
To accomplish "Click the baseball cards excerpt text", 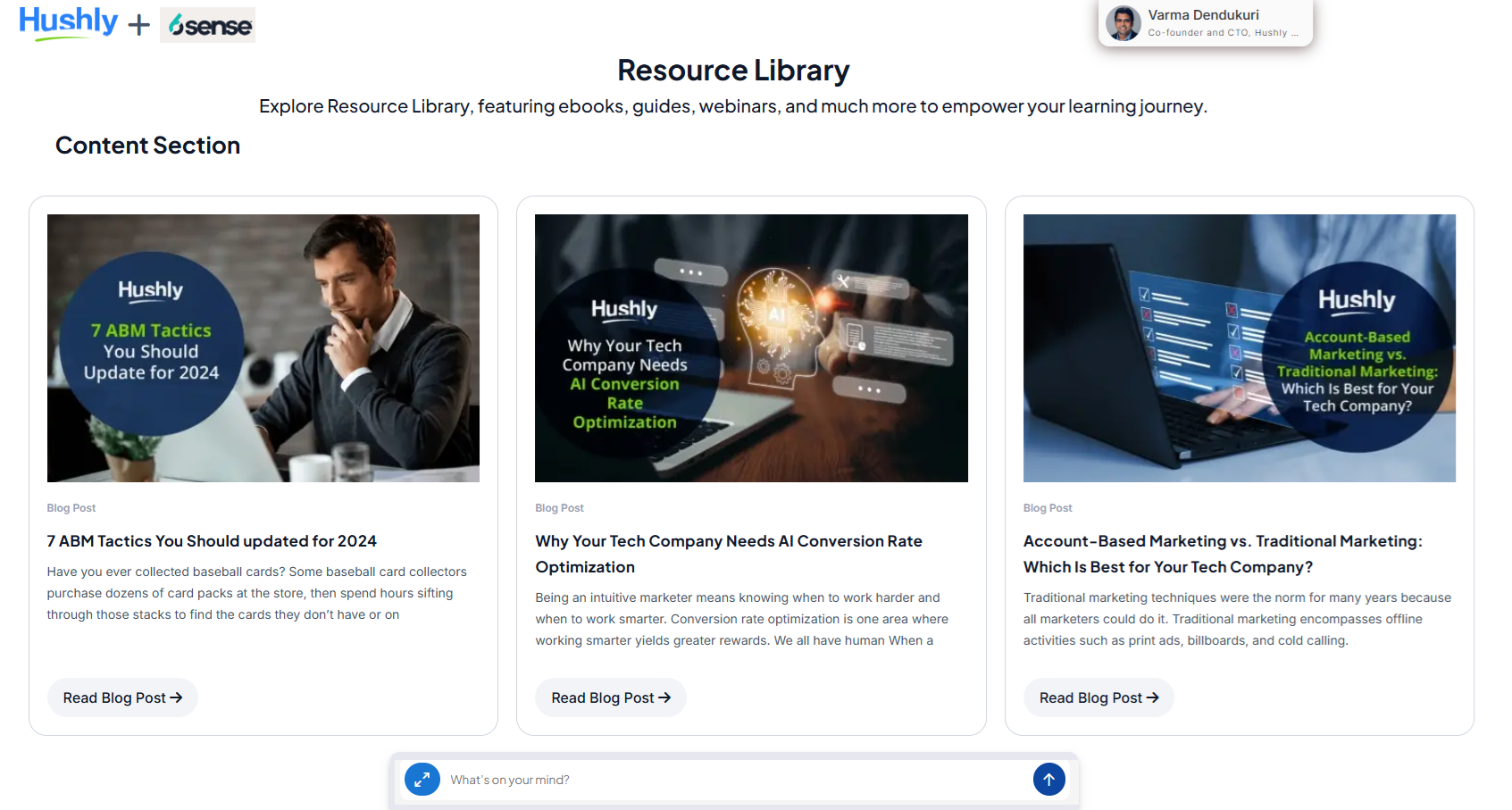I will [257, 593].
